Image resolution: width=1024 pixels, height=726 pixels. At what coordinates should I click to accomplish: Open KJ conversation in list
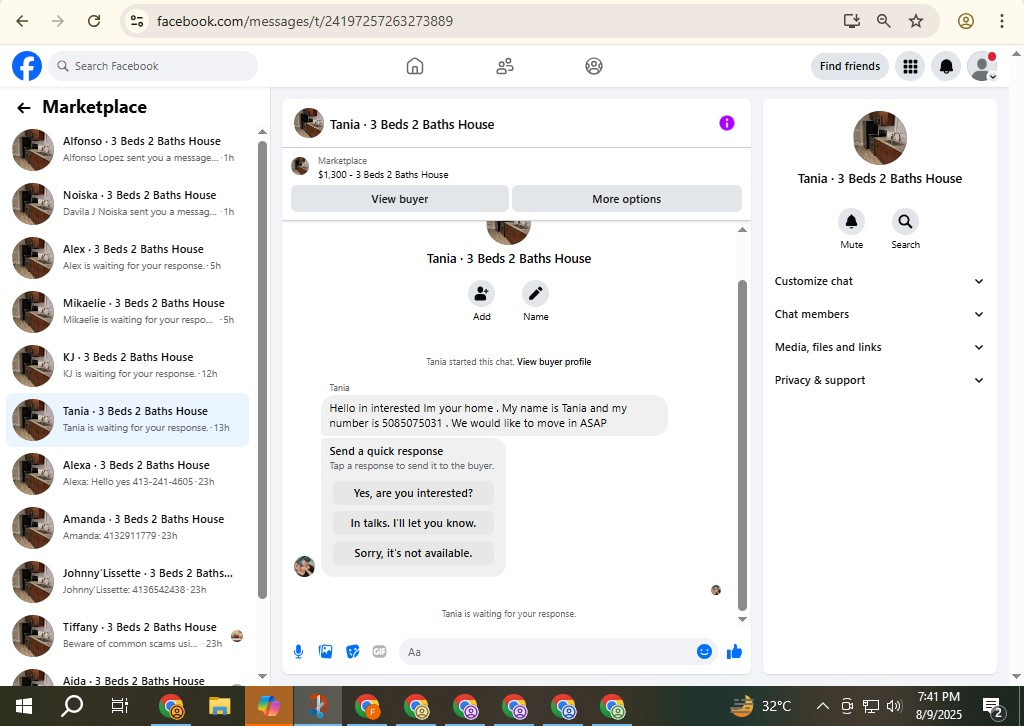127,366
